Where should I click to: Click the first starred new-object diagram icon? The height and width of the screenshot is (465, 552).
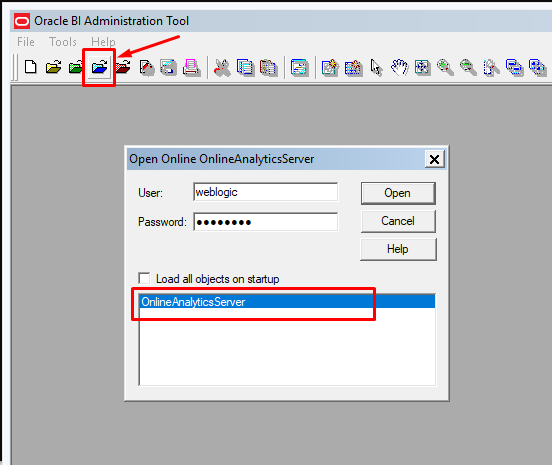click(x=330, y=68)
